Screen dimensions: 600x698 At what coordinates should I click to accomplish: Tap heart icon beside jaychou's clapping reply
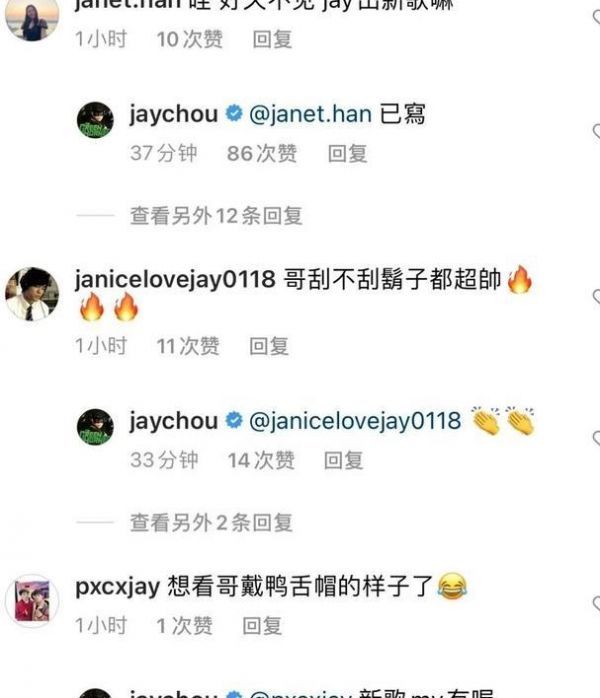click(596, 438)
